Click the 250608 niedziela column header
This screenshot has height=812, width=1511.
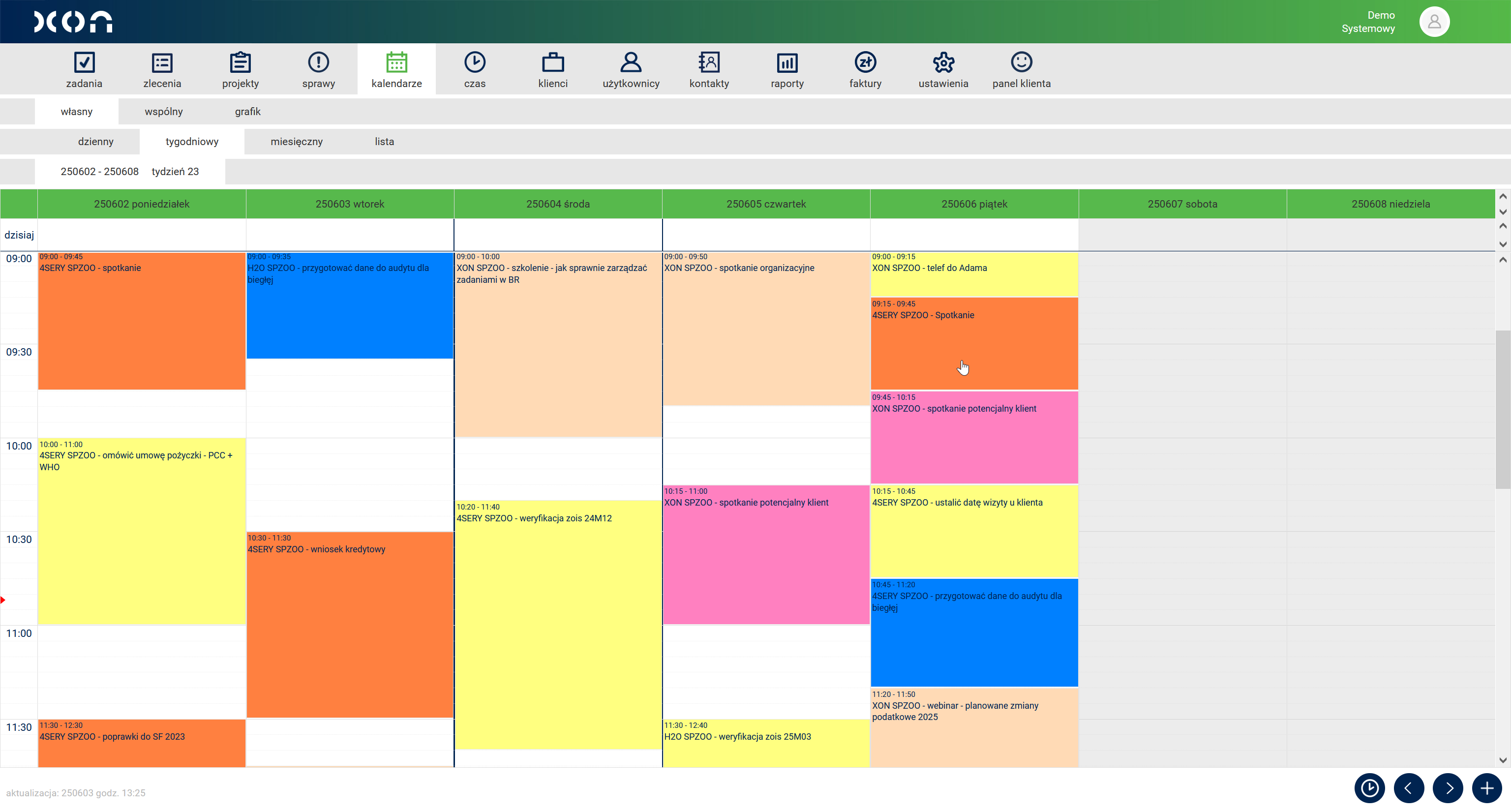pos(1391,204)
